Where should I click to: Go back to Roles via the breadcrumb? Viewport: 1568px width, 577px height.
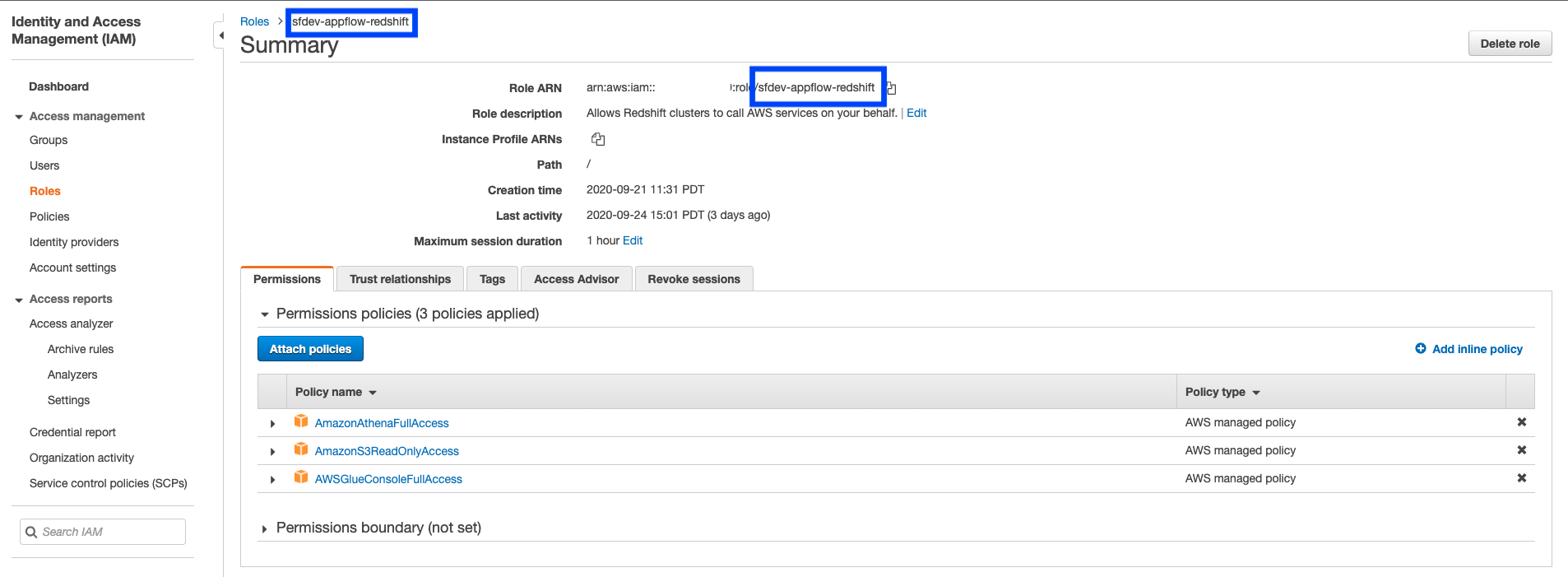point(254,21)
